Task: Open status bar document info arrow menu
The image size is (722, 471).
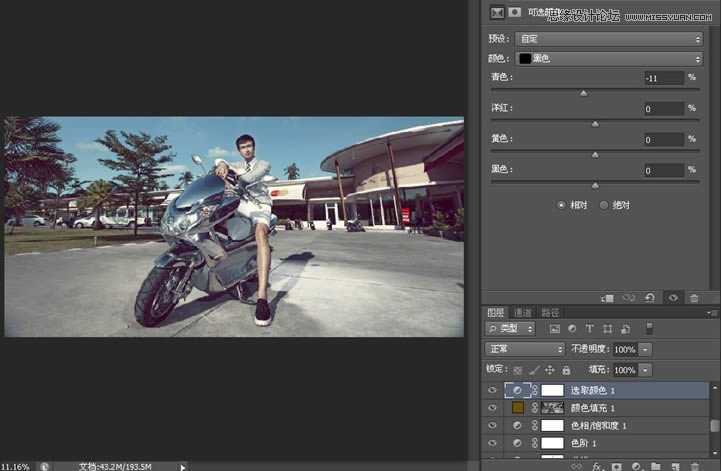Action: [x=183, y=467]
